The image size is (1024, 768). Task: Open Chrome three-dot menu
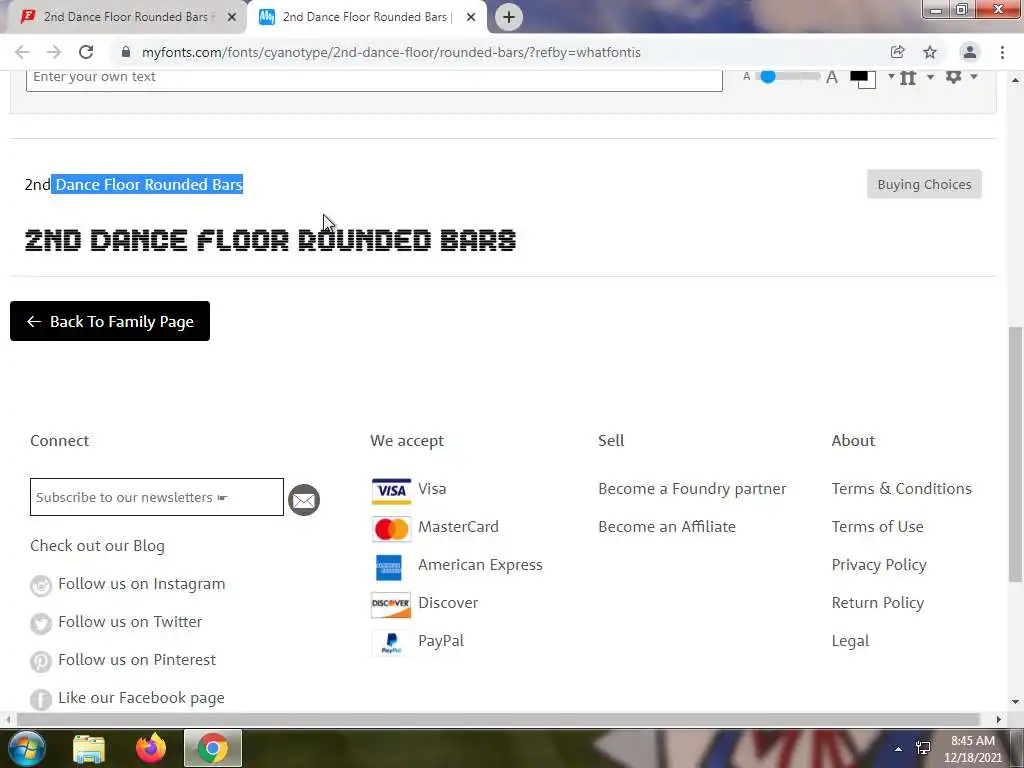click(x=1002, y=52)
